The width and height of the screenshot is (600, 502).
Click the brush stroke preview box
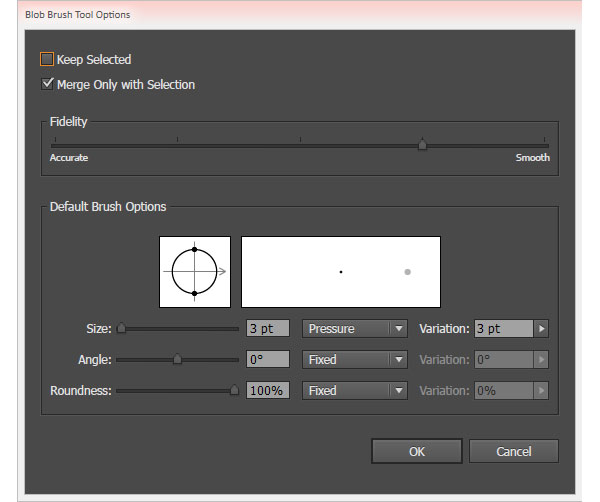(x=341, y=271)
